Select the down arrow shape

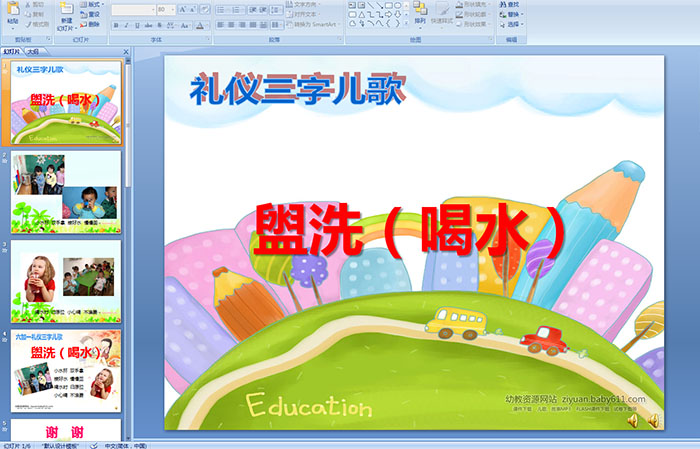pyautogui.click(x=398, y=15)
